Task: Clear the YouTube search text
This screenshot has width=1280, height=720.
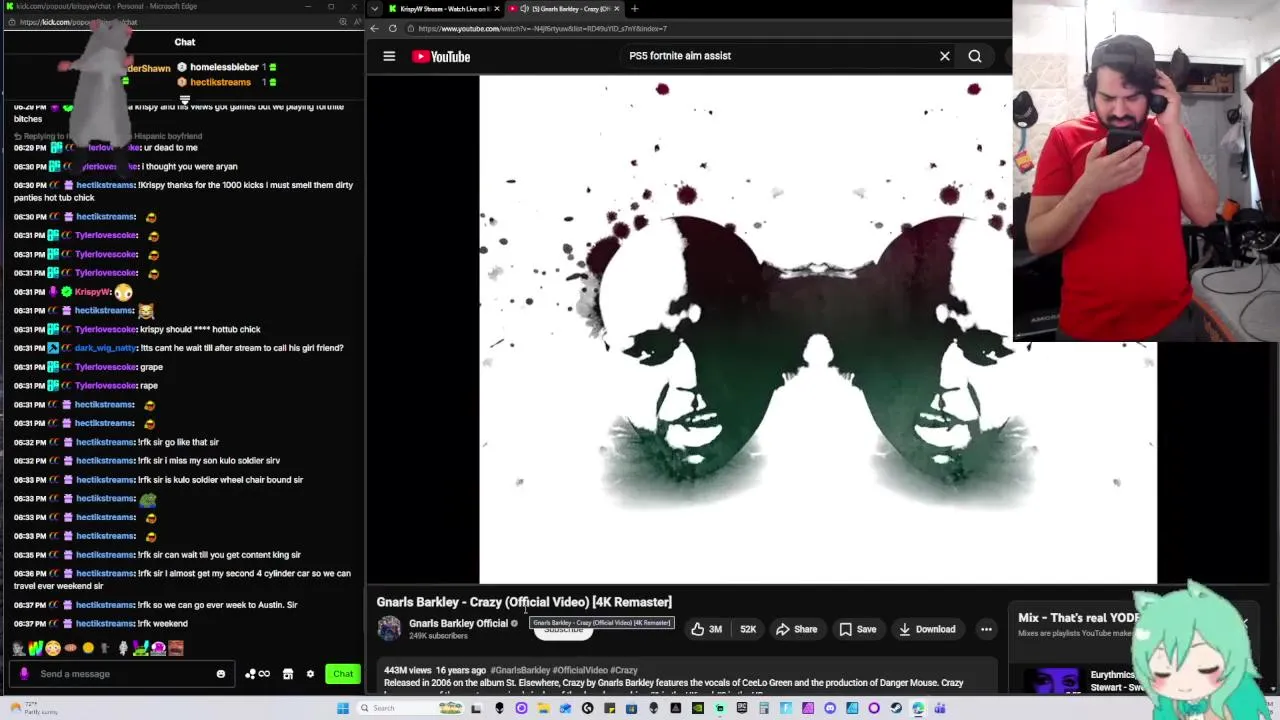Action: 944,56
